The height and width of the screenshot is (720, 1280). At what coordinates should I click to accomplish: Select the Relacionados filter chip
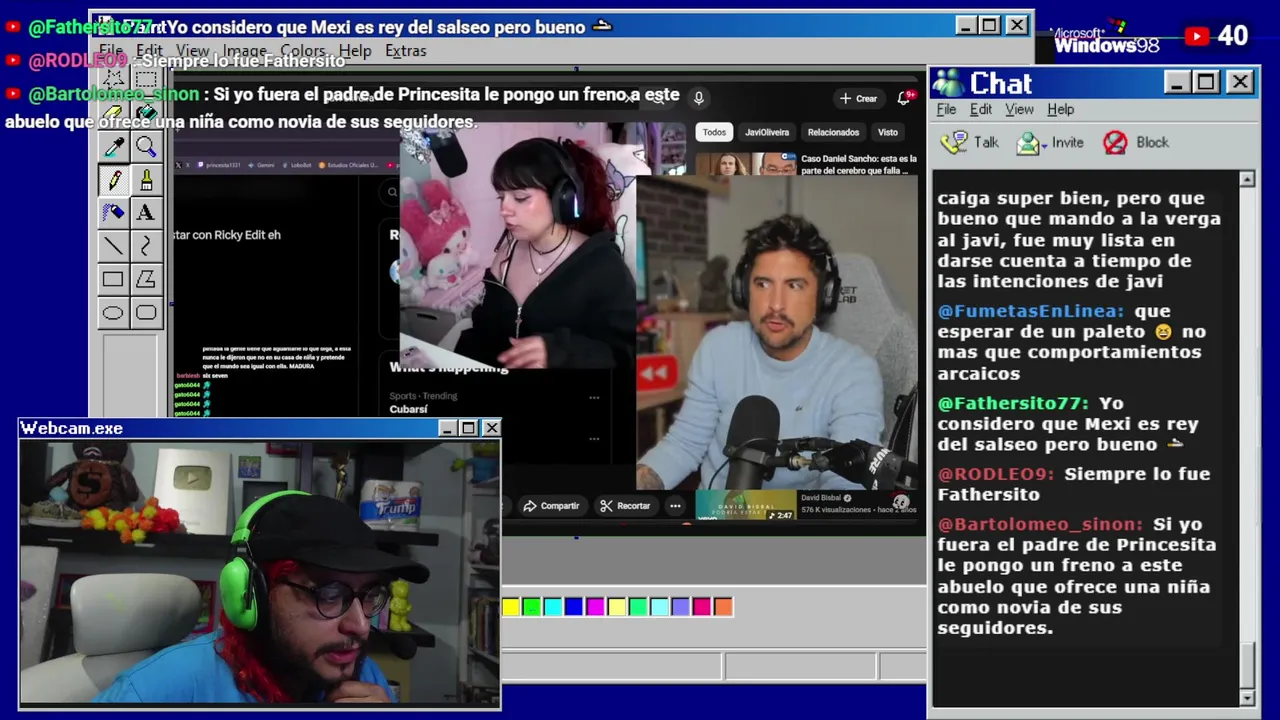(x=833, y=132)
